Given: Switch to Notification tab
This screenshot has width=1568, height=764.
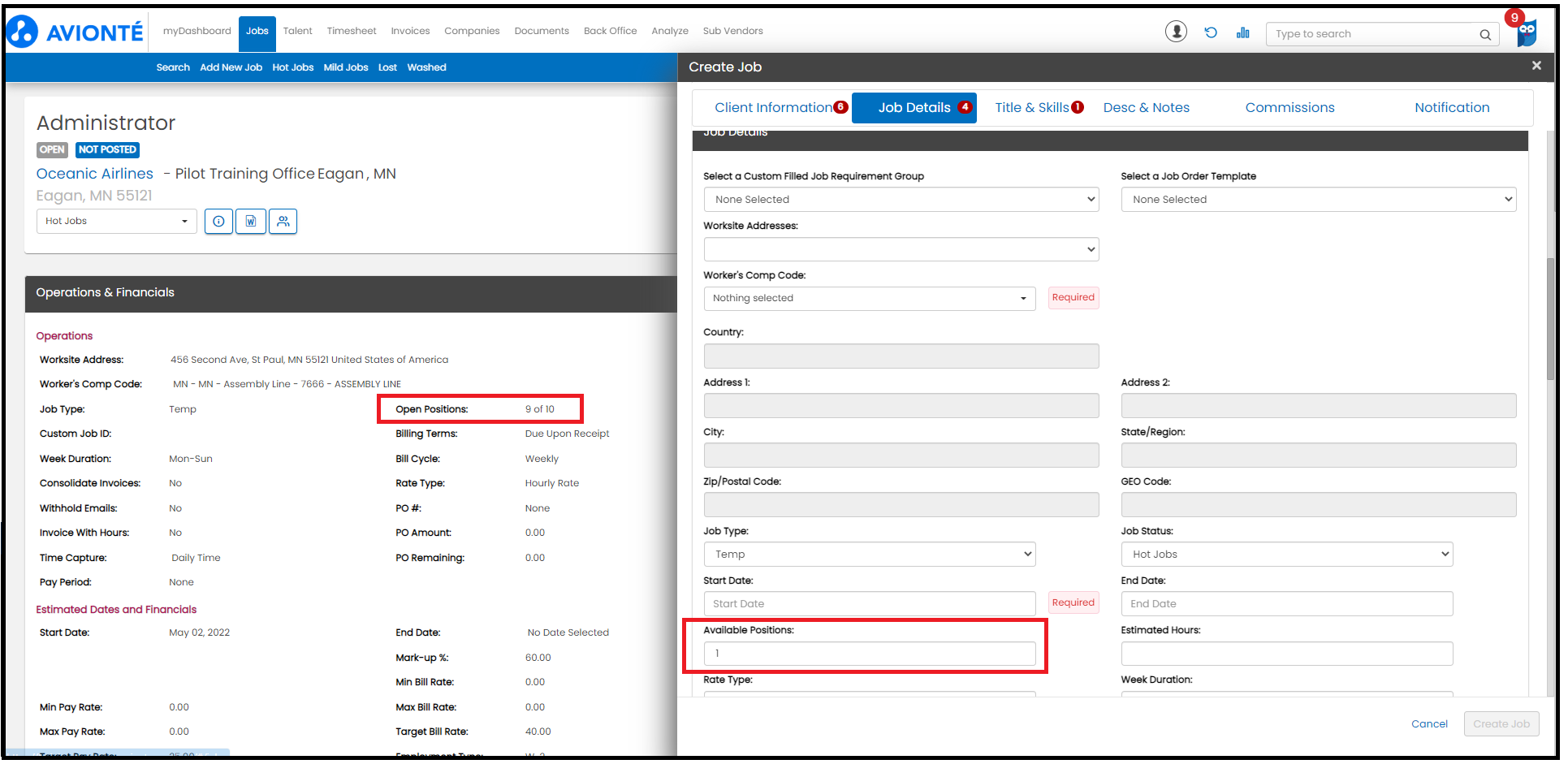Looking at the screenshot, I should pyautogui.click(x=1452, y=107).
